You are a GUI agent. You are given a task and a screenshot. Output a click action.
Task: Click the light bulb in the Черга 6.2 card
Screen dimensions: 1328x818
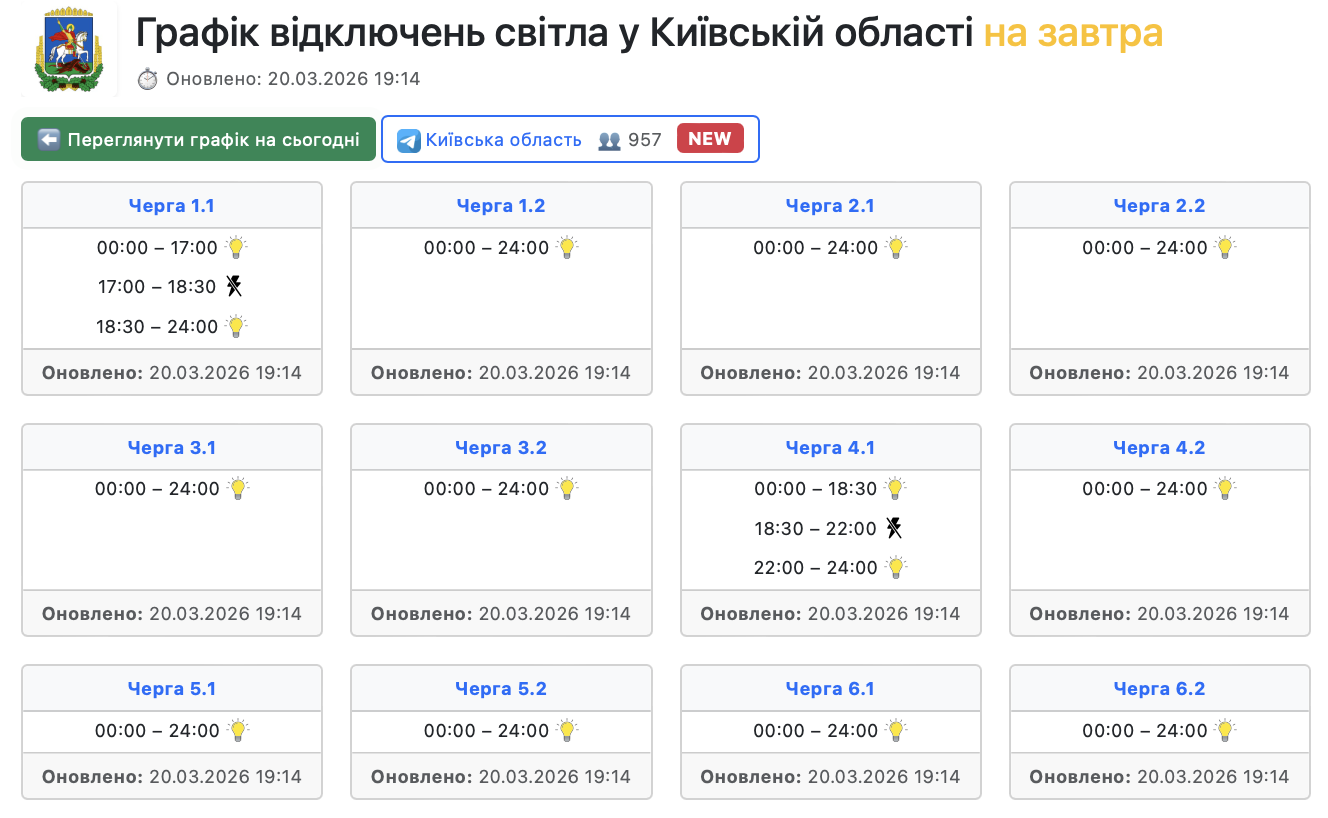click(x=1225, y=730)
